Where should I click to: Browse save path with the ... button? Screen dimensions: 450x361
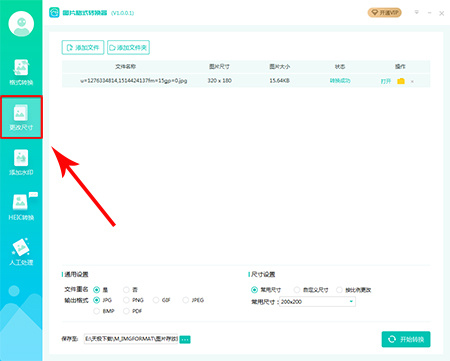point(185,339)
